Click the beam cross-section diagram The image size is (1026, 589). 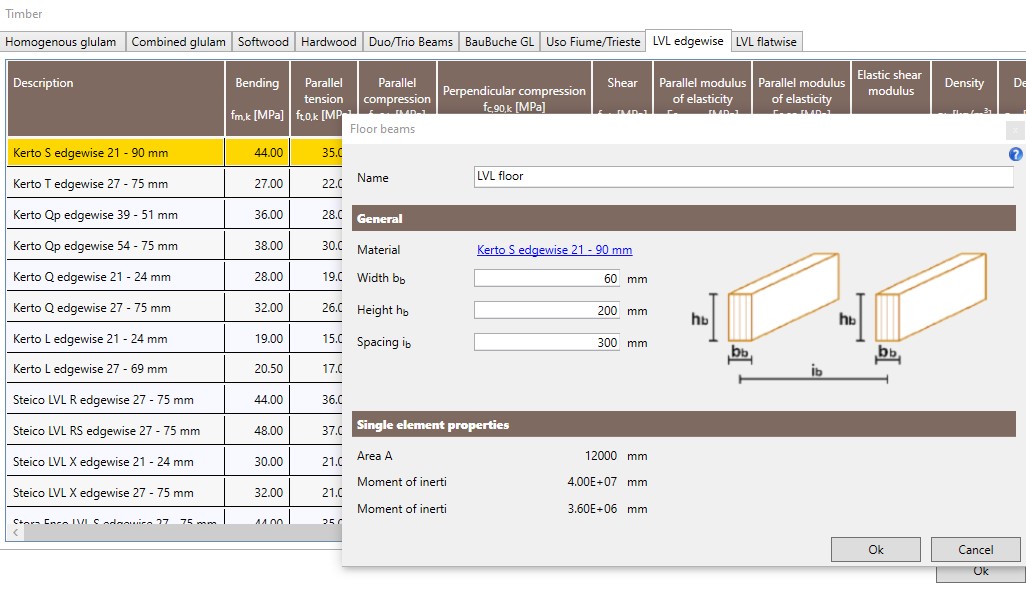coord(840,317)
